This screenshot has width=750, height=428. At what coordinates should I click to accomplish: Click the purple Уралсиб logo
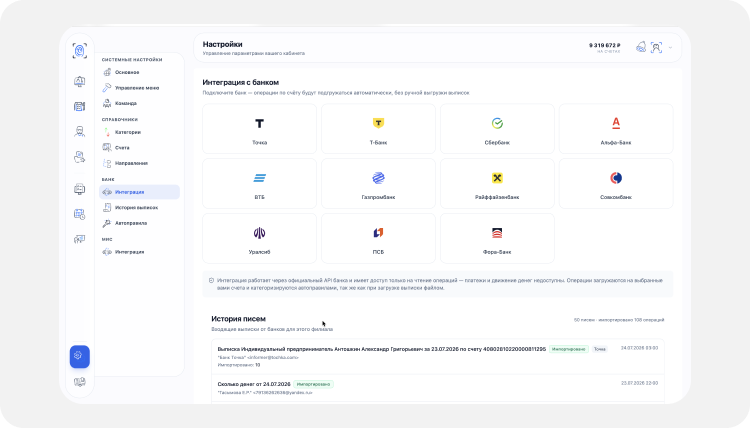pyautogui.click(x=259, y=233)
